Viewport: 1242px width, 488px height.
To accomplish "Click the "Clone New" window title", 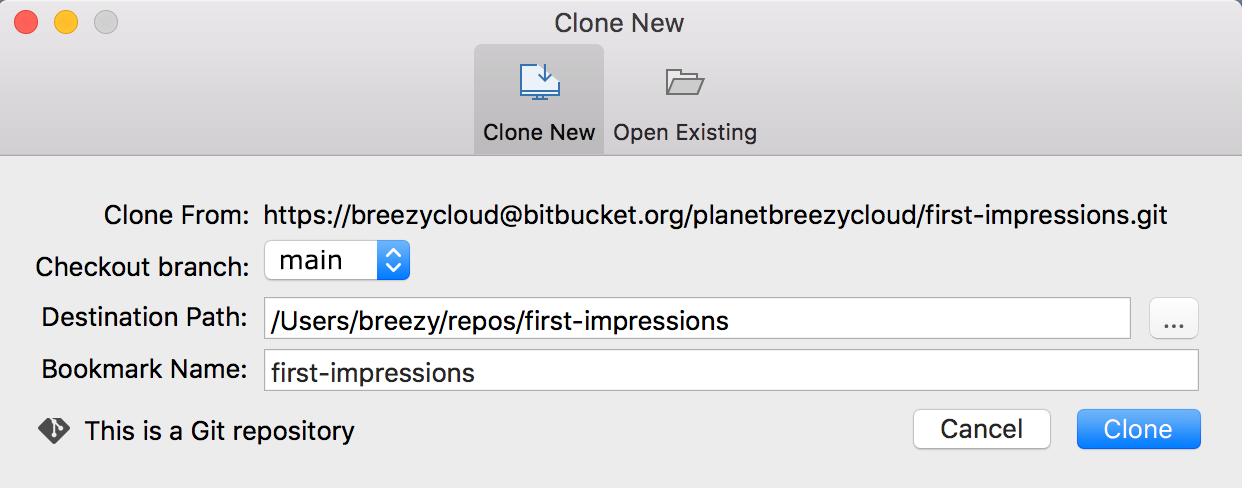I will pyautogui.click(x=620, y=23).
